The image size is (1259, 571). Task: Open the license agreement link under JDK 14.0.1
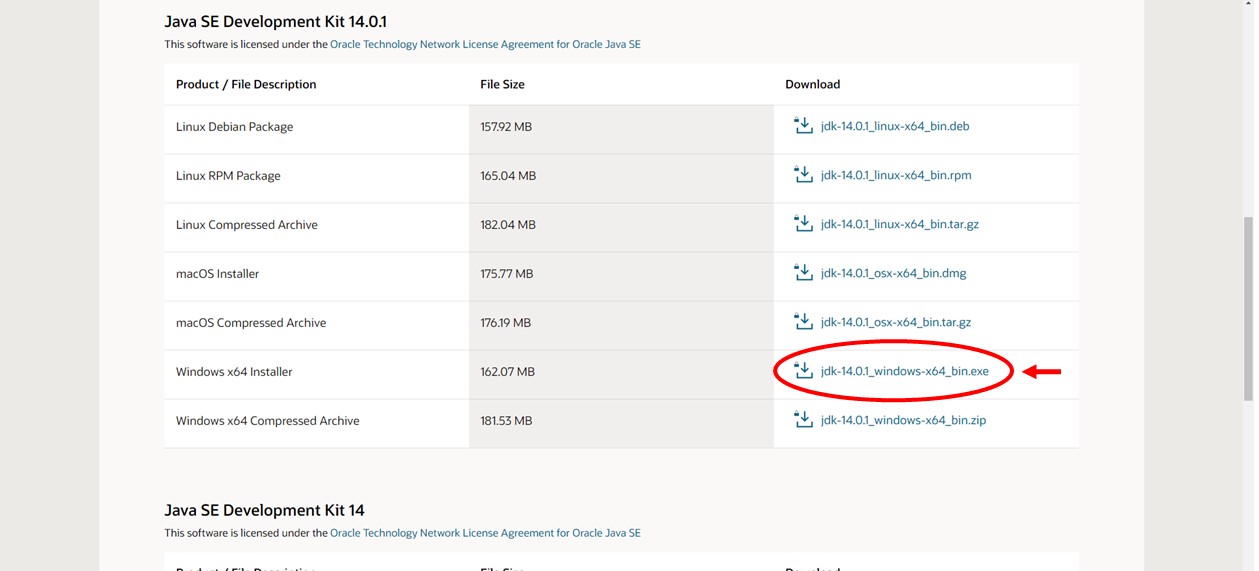tap(485, 45)
